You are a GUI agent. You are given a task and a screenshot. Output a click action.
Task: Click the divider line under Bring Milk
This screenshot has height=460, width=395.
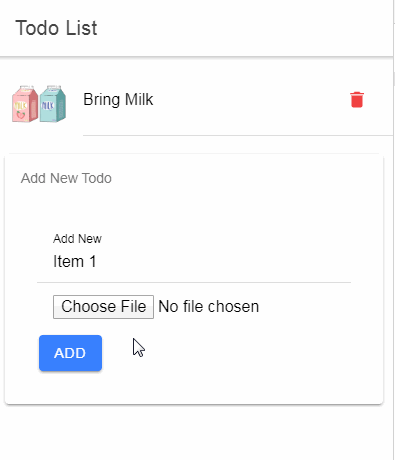coord(238,135)
